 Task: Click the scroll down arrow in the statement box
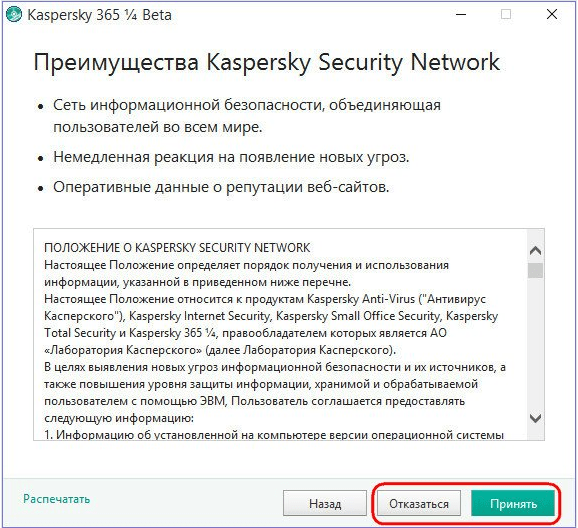point(535,418)
